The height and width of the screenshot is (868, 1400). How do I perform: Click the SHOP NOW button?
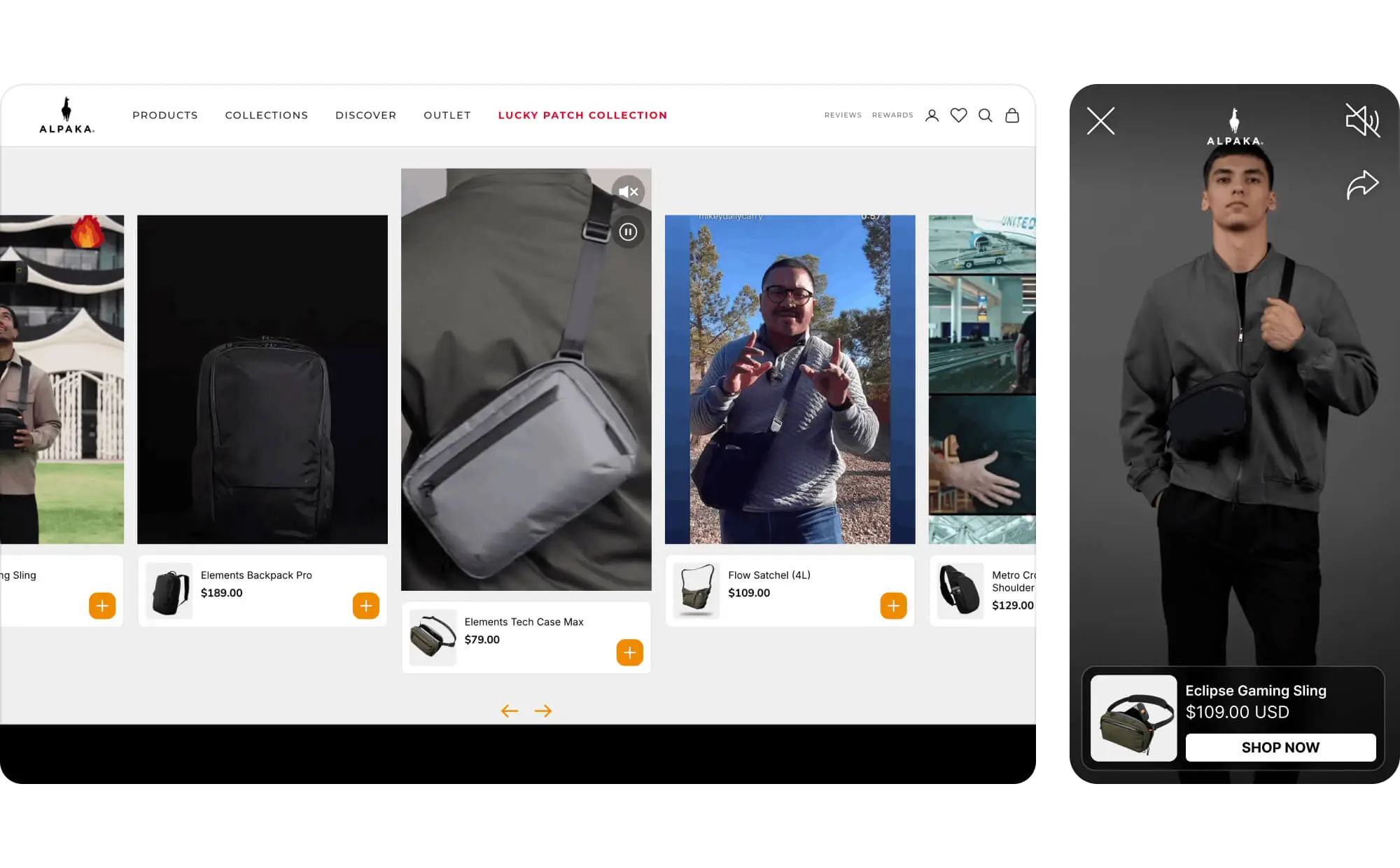pos(1280,747)
